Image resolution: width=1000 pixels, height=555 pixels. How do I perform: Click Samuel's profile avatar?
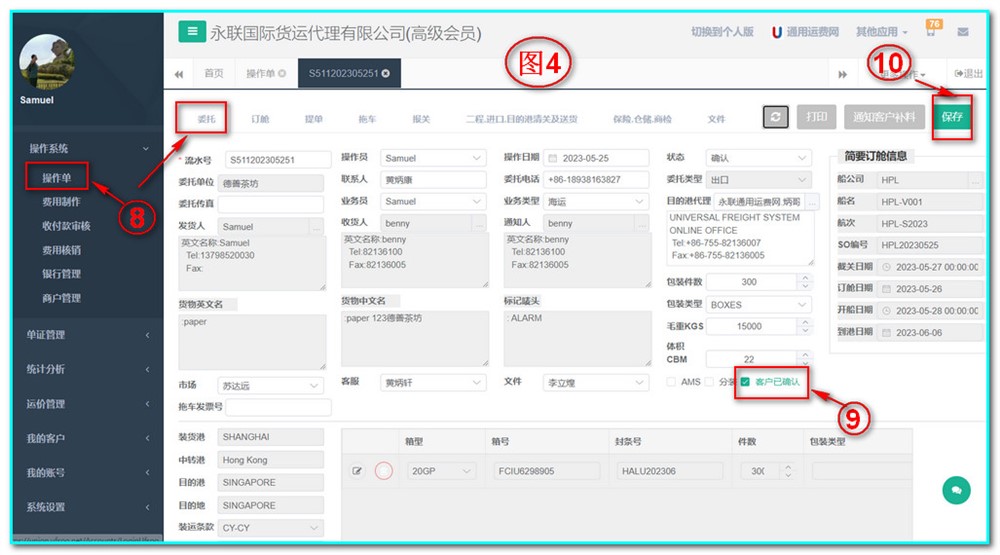coord(47,61)
